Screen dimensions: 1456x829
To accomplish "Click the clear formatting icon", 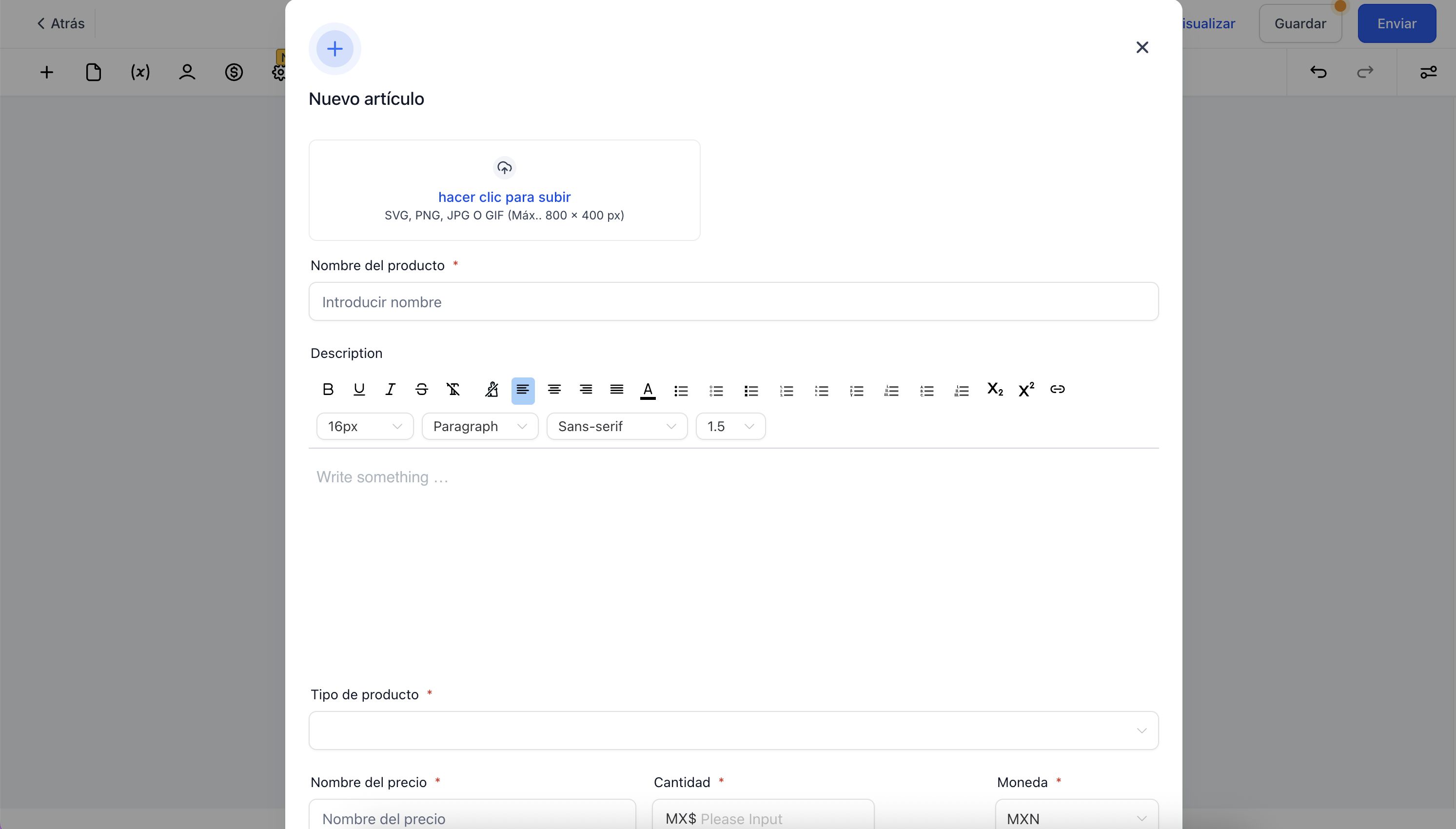I will pyautogui.click(x=453, y=390).
